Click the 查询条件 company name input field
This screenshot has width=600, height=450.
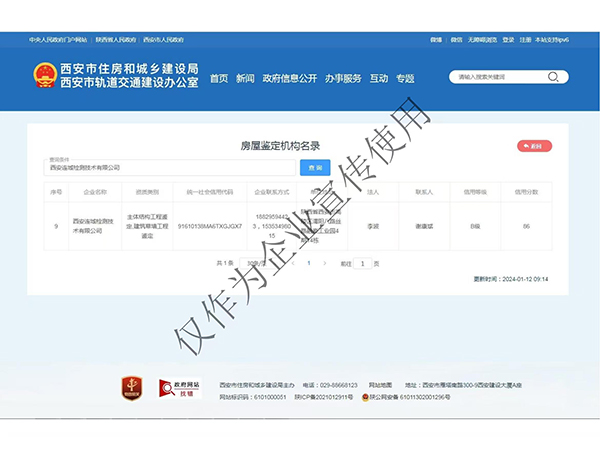pos(172,167)
